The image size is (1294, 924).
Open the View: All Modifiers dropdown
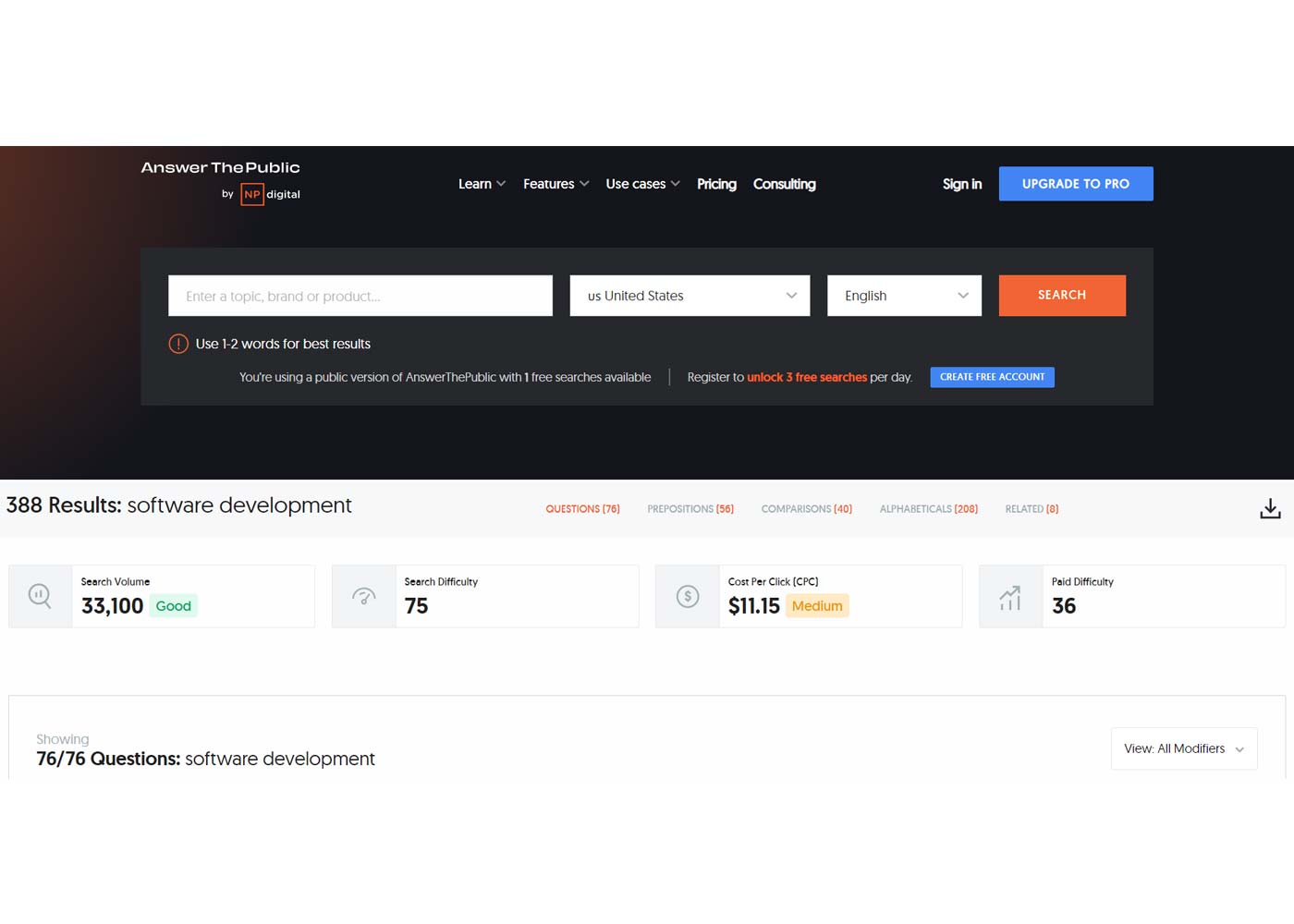click(x=1184, y=748)
